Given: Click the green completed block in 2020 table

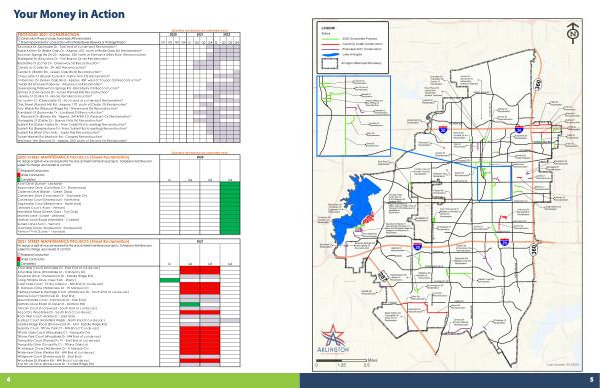Looking at the screenshot, I should (230, 208).
